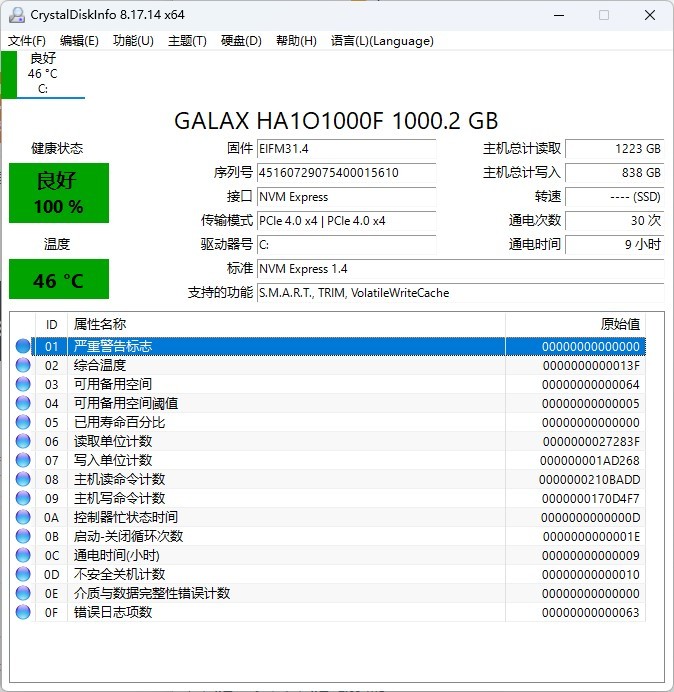This screenshot has height=692, width=674.
Task: Click the 46 °C temperature button
Action: click(x=59, y=279)
